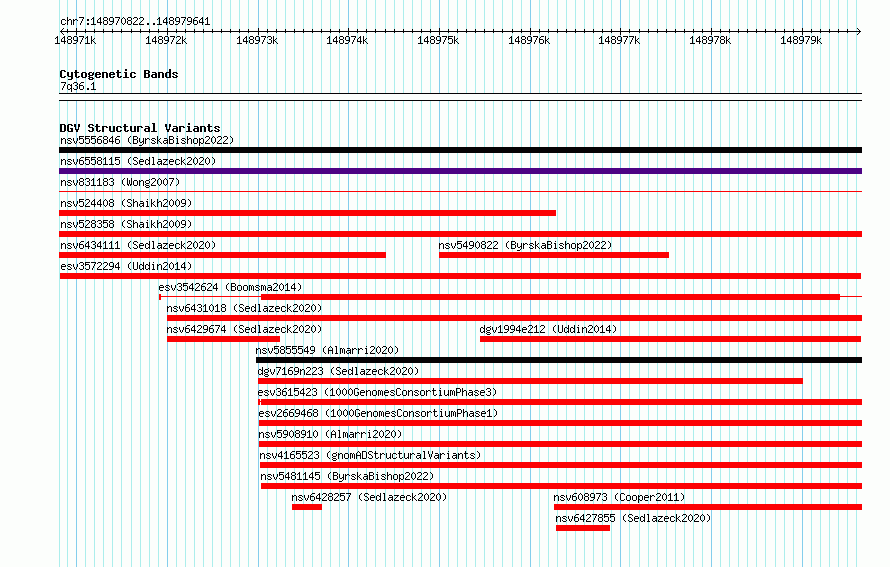The image size is (890, 567).
Task: Click the purple nsv6558115 variant bar
Action: [x=460, y=171]
